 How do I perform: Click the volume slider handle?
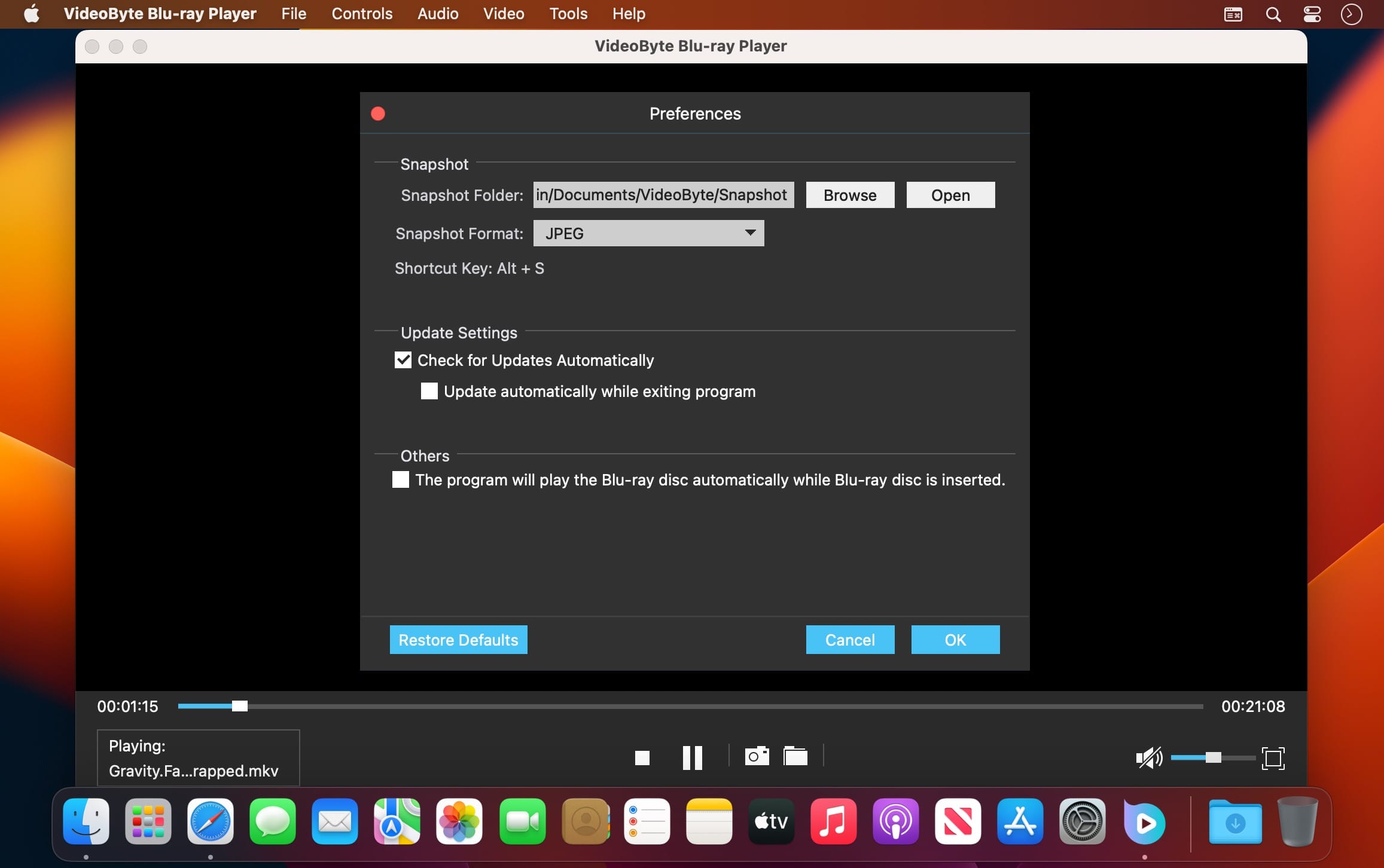point(1213,757)
